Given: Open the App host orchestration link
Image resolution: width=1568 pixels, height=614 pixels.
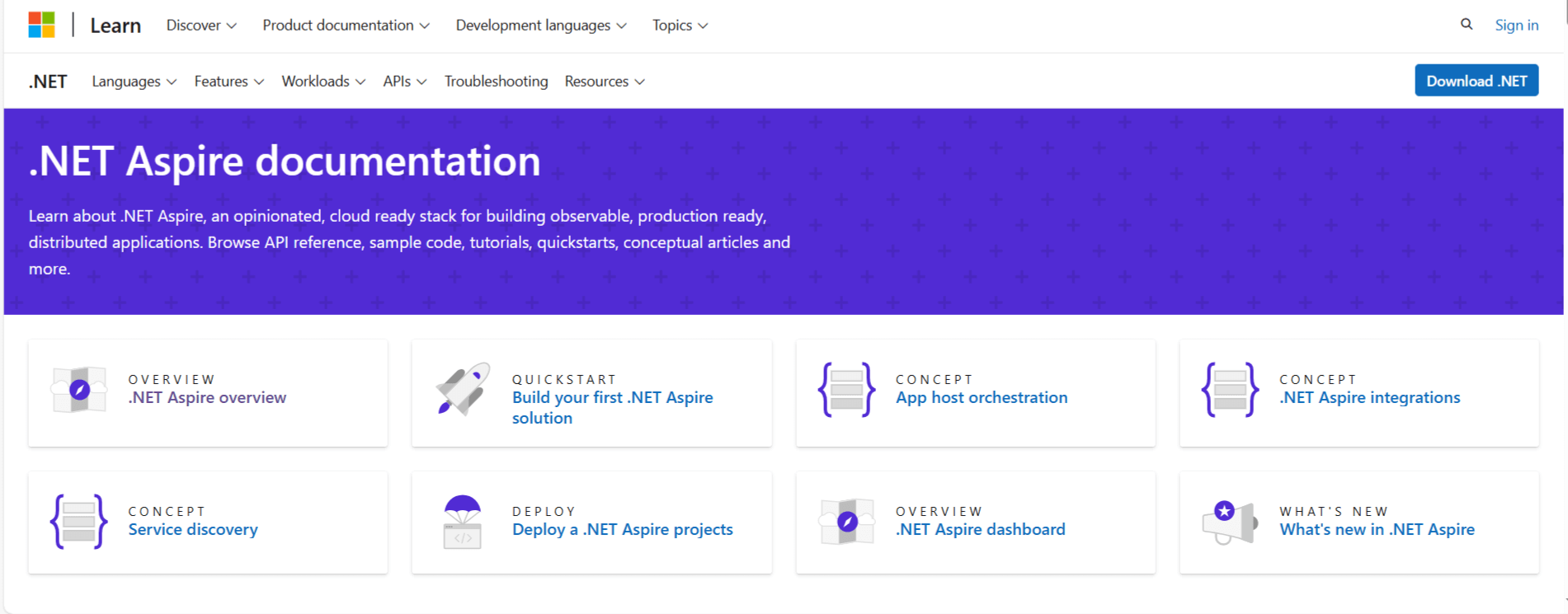Looking at the screenshot, I should (982, 397).
